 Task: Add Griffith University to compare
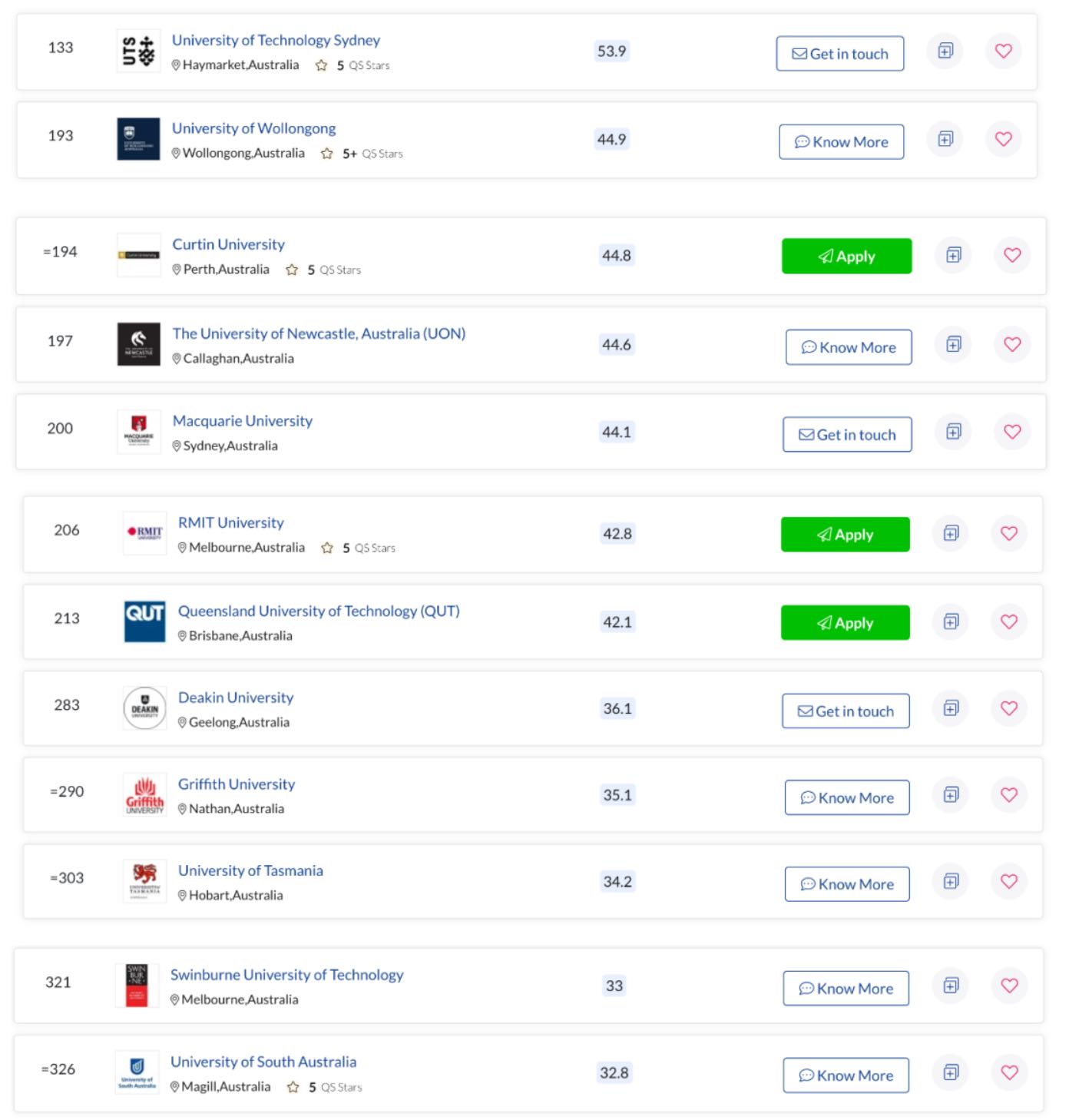tap(951, 795)
